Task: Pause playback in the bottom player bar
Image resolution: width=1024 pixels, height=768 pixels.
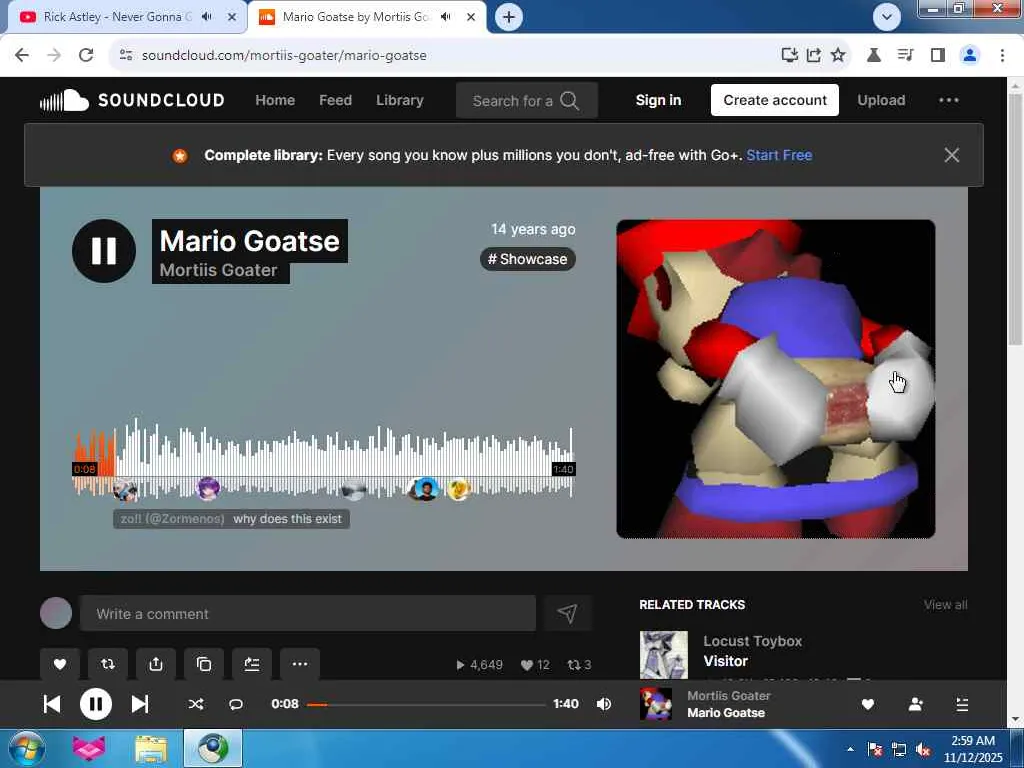Action: point(95,704)
